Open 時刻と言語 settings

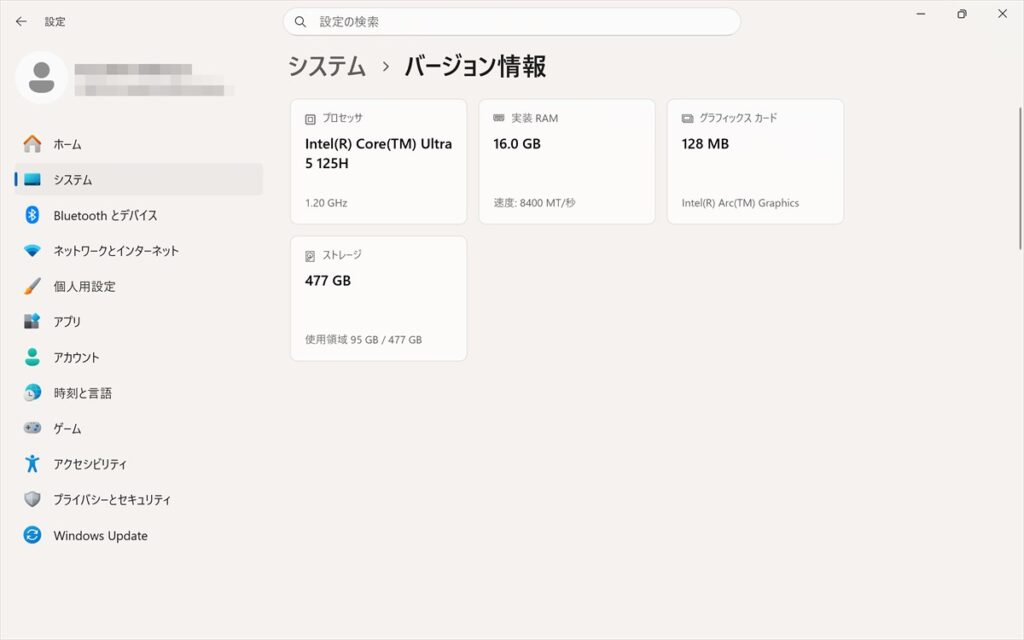pos(138,392)
